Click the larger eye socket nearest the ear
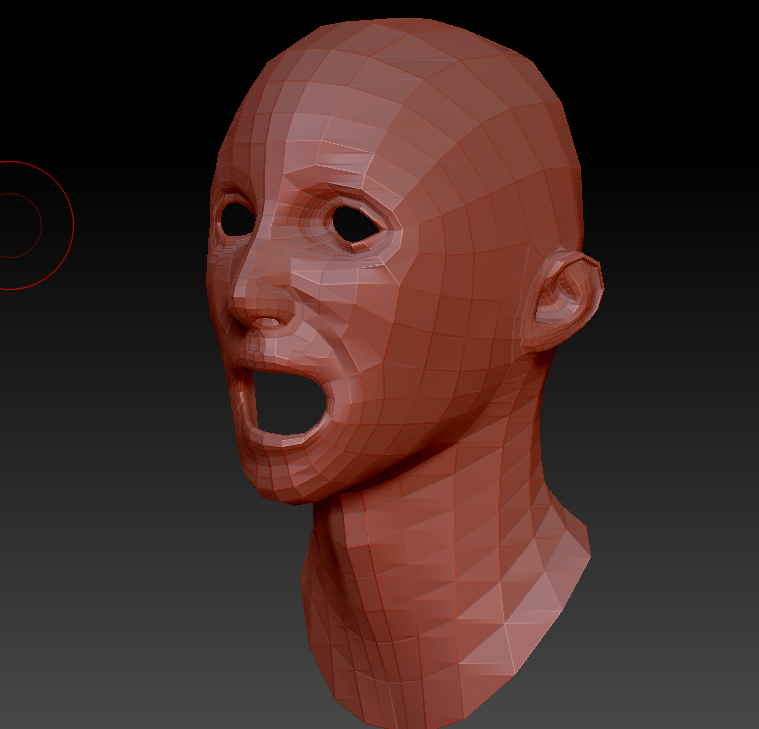 click(357, 223)
